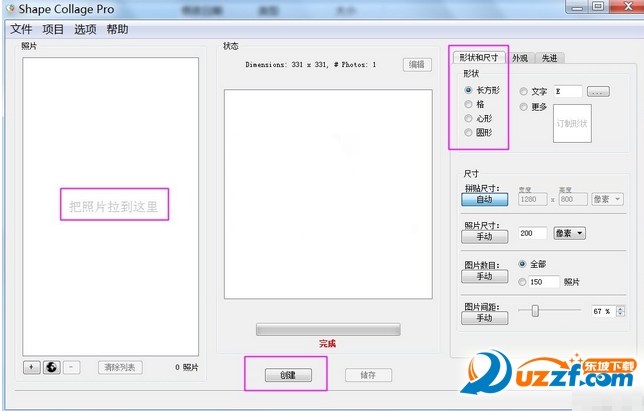
Task: Open the 文件 menu
Action: click(21, 29)
